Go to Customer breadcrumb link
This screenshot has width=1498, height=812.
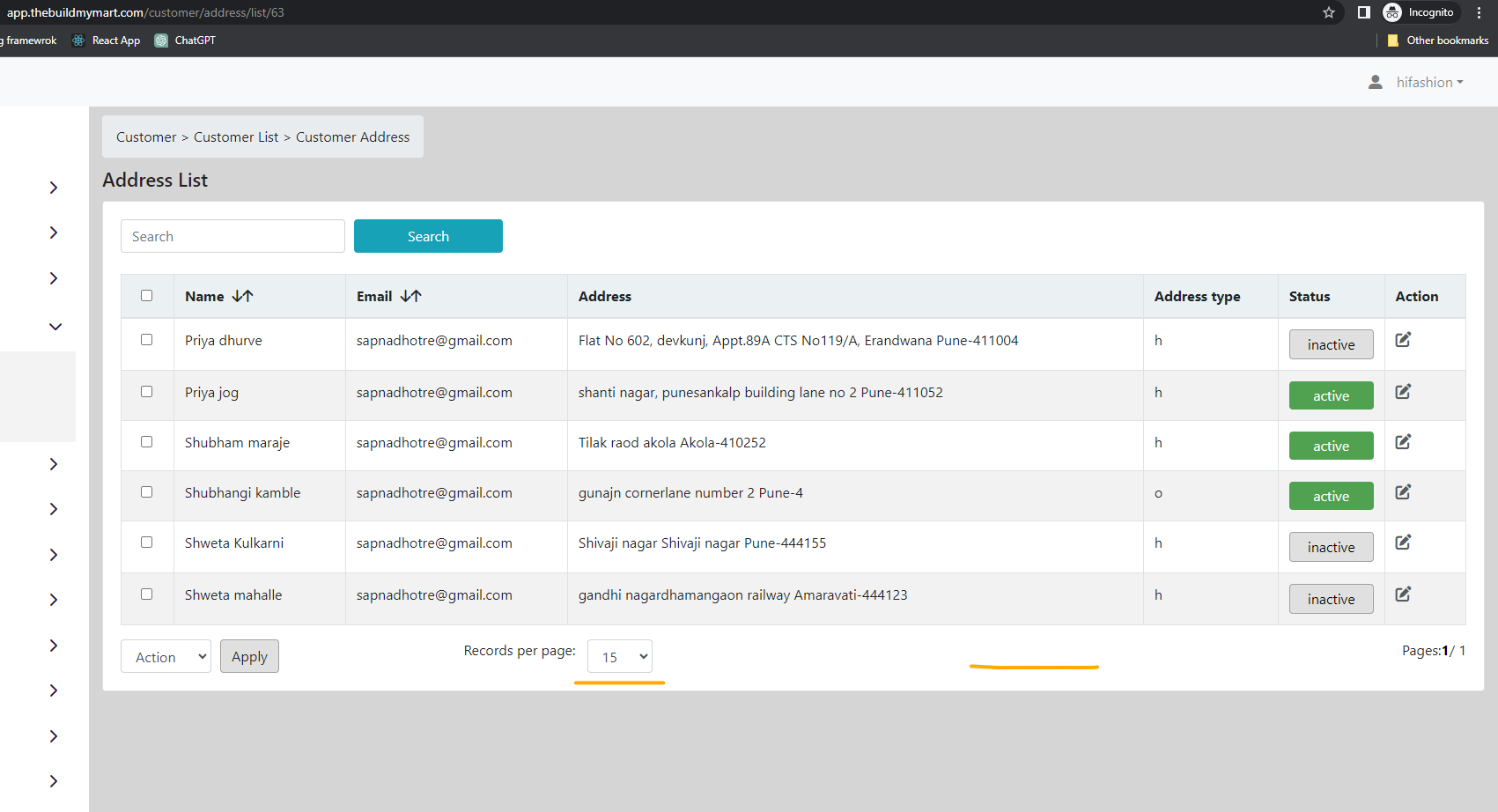click(146, 137)
